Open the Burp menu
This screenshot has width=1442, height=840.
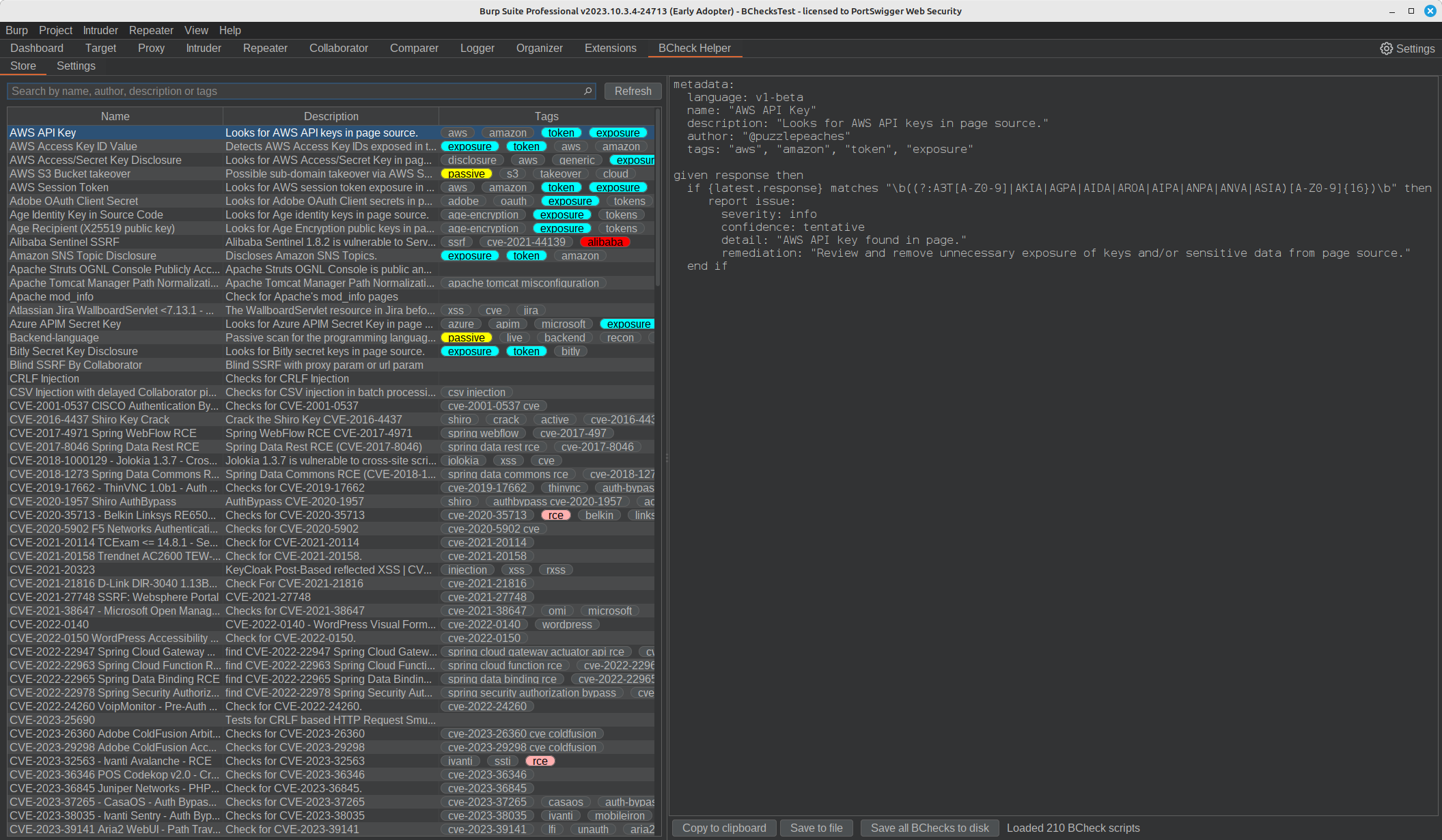click(16, 30)
